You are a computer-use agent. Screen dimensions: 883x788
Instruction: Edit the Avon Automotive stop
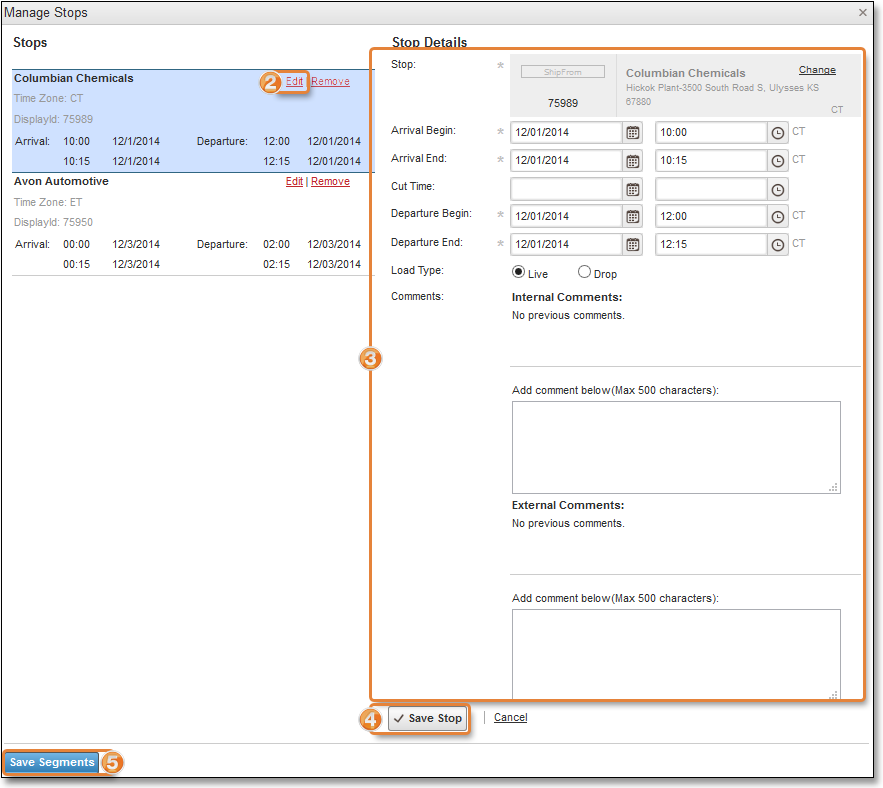[294, 181]
